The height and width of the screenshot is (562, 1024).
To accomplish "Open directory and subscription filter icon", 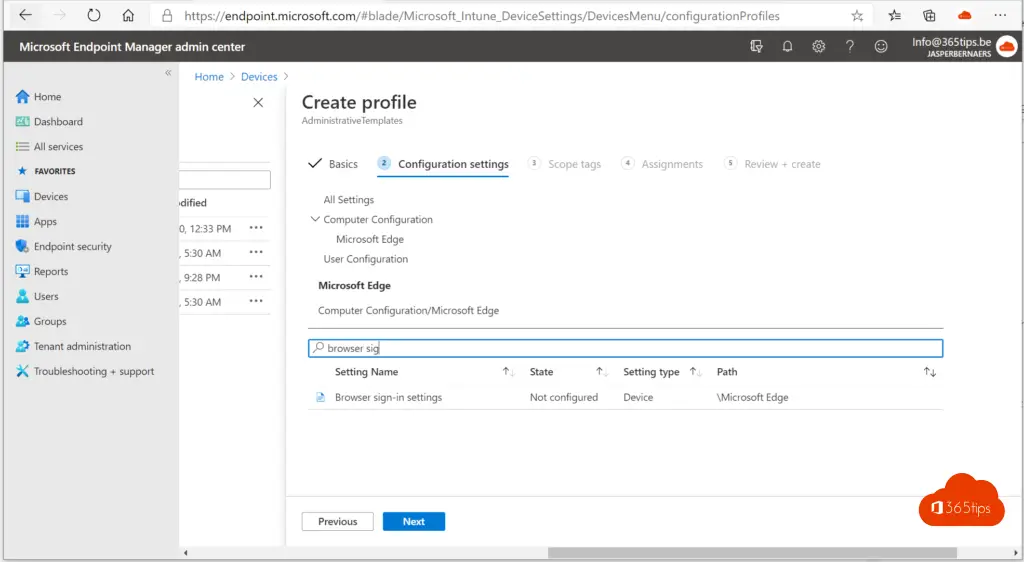I will pos(756,46).
